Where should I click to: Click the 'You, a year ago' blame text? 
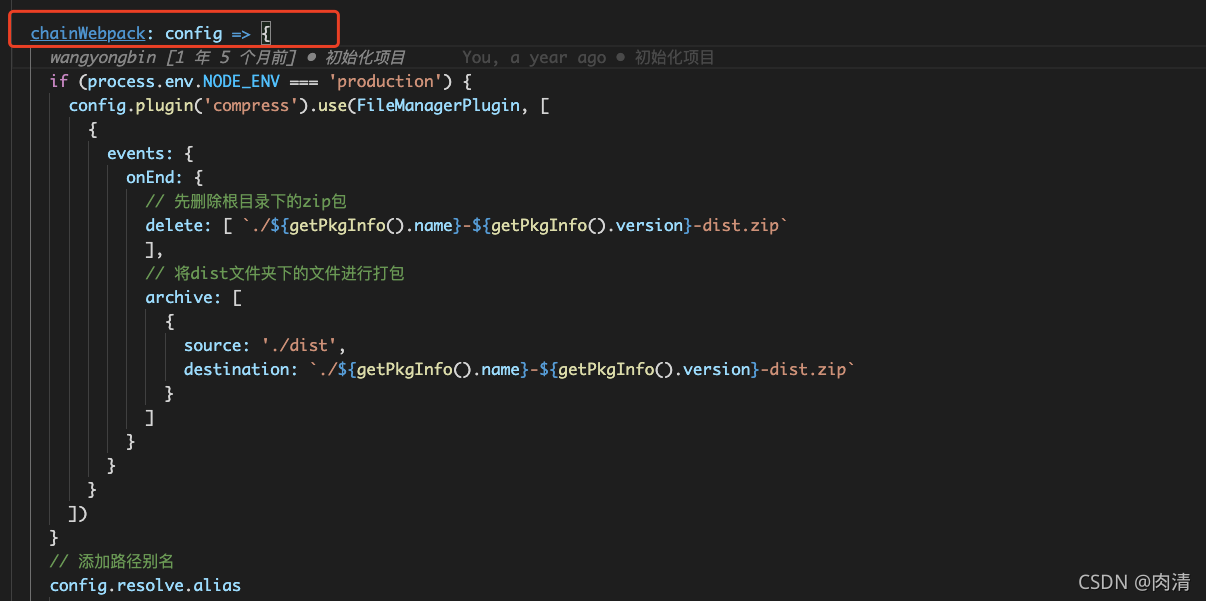tap(530, 57)
